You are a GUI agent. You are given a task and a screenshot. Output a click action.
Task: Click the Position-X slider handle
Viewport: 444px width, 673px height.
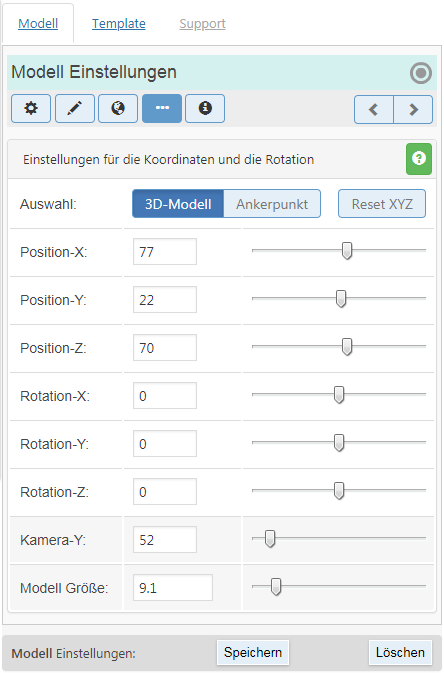pos(347,251)
